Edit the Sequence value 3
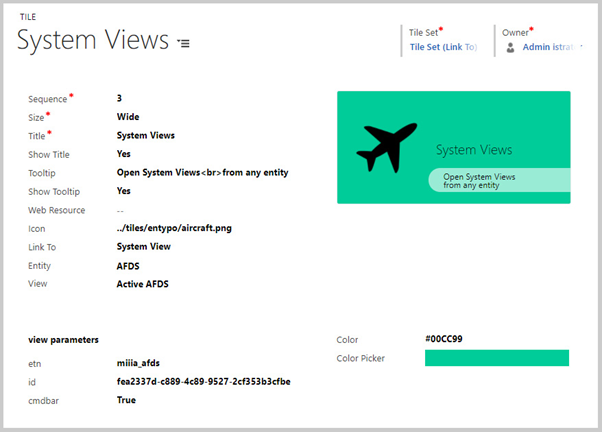Image resolution: width=602 pixels, height=432 pixels. coord(119,98)
